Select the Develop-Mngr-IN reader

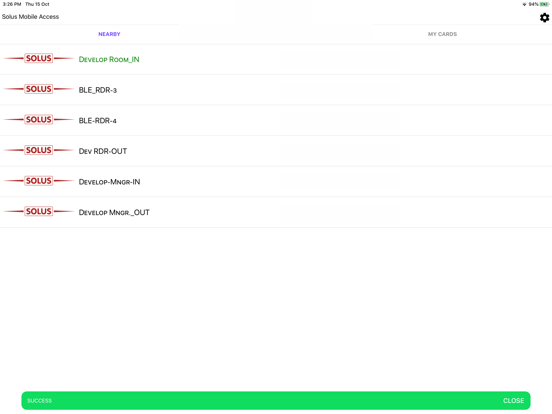(x=276, y=182)
